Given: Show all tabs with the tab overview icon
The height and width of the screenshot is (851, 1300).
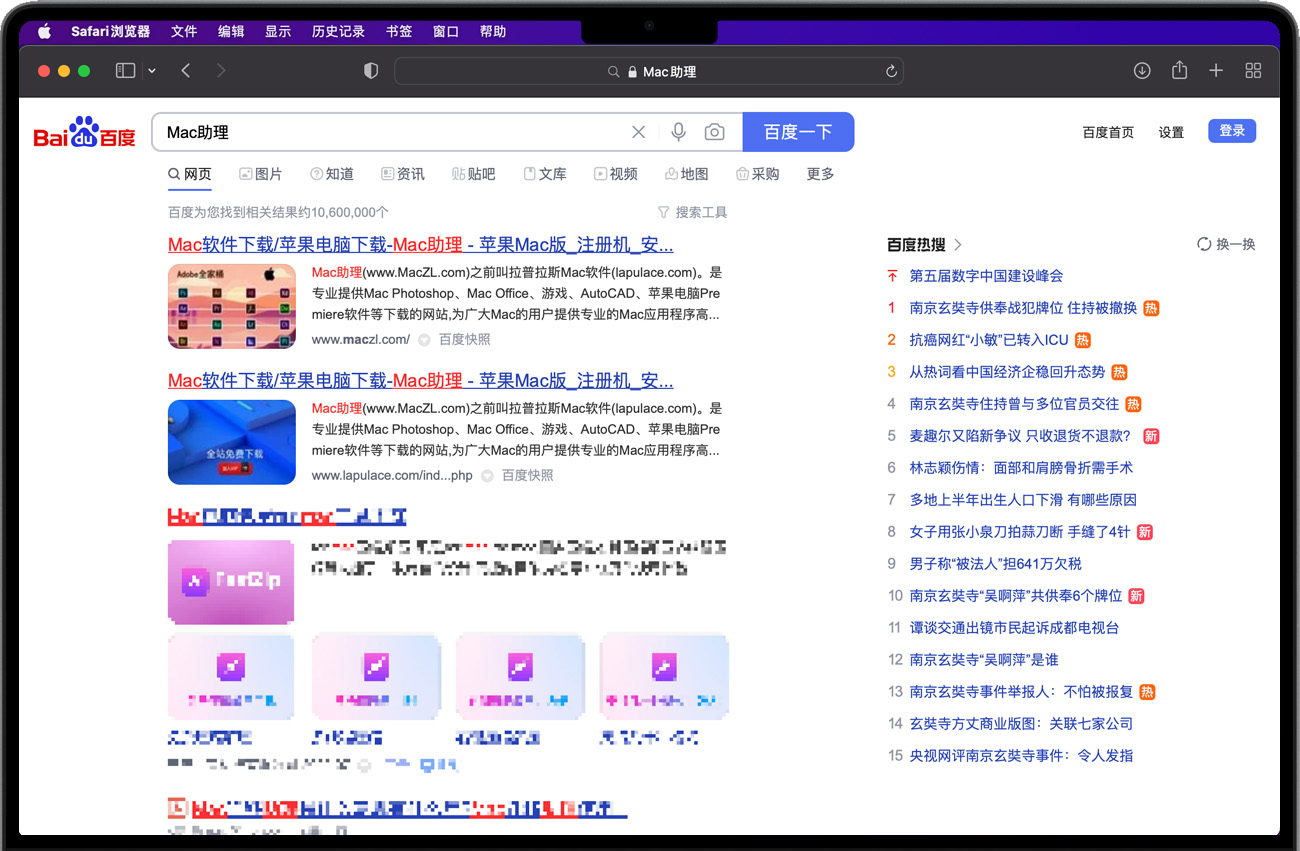Looking at the screenshot, I should pos(1253,71).
